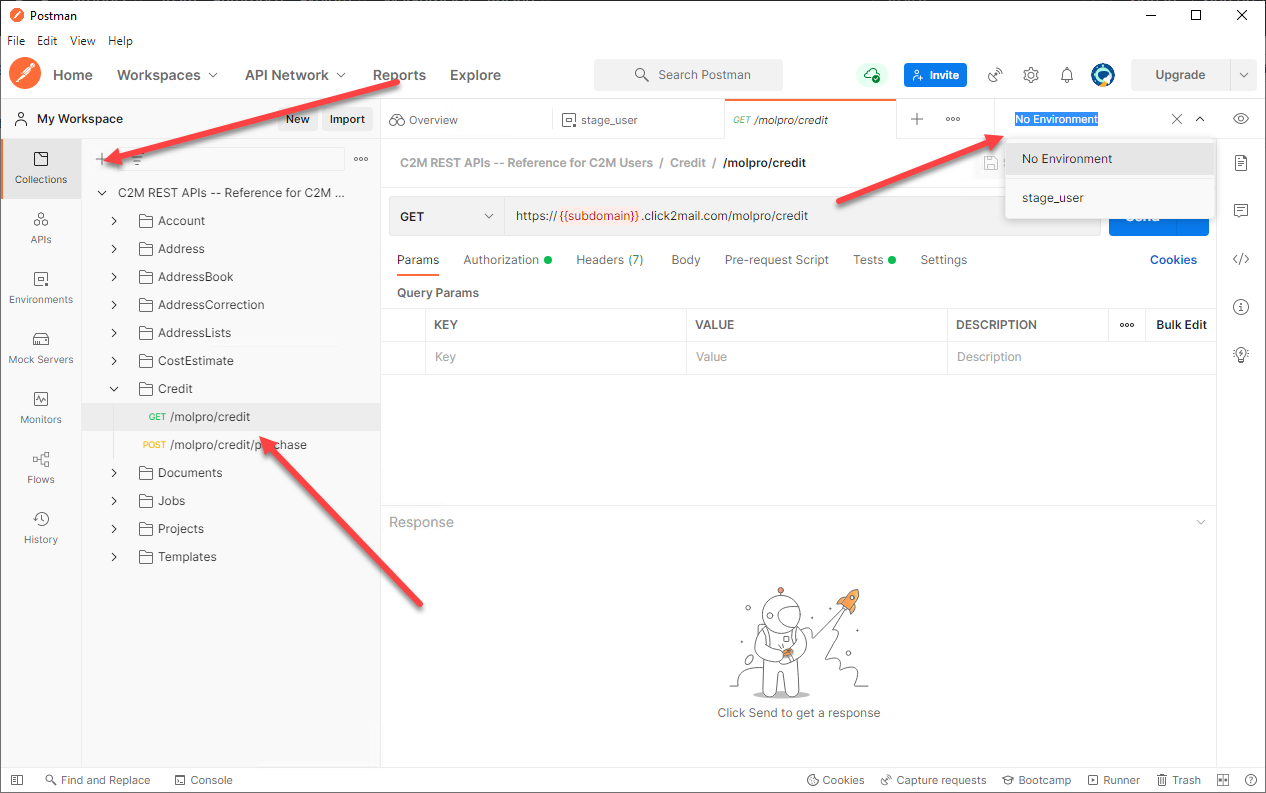
Task: Open the Flows sidebar panel
Action: coord(41,468)
